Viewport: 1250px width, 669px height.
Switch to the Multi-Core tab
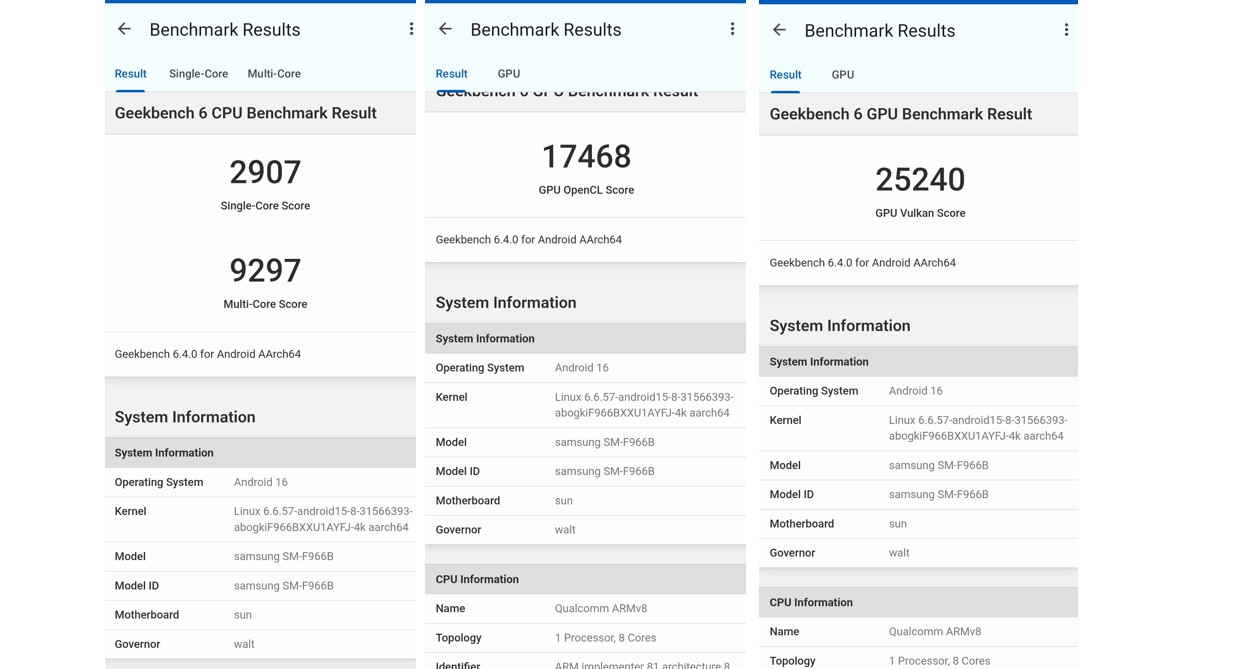click(x=274, y=74)
